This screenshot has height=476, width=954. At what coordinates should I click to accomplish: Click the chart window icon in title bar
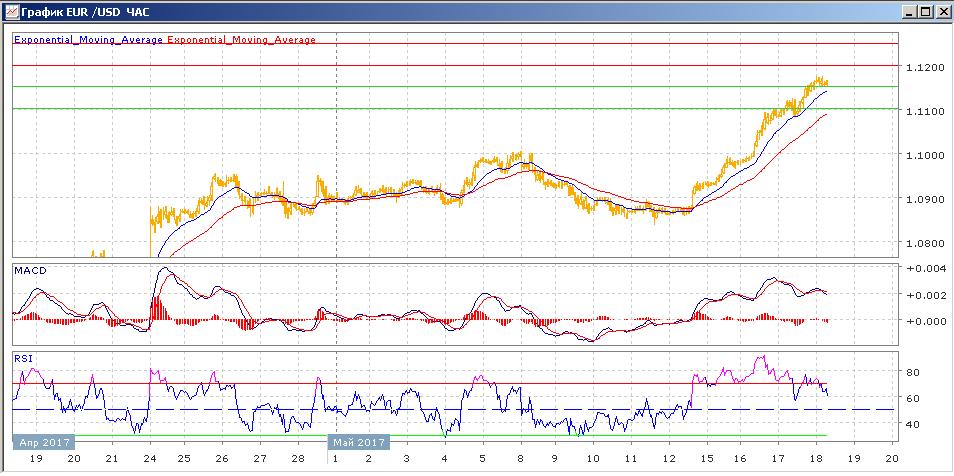[11, 11]
